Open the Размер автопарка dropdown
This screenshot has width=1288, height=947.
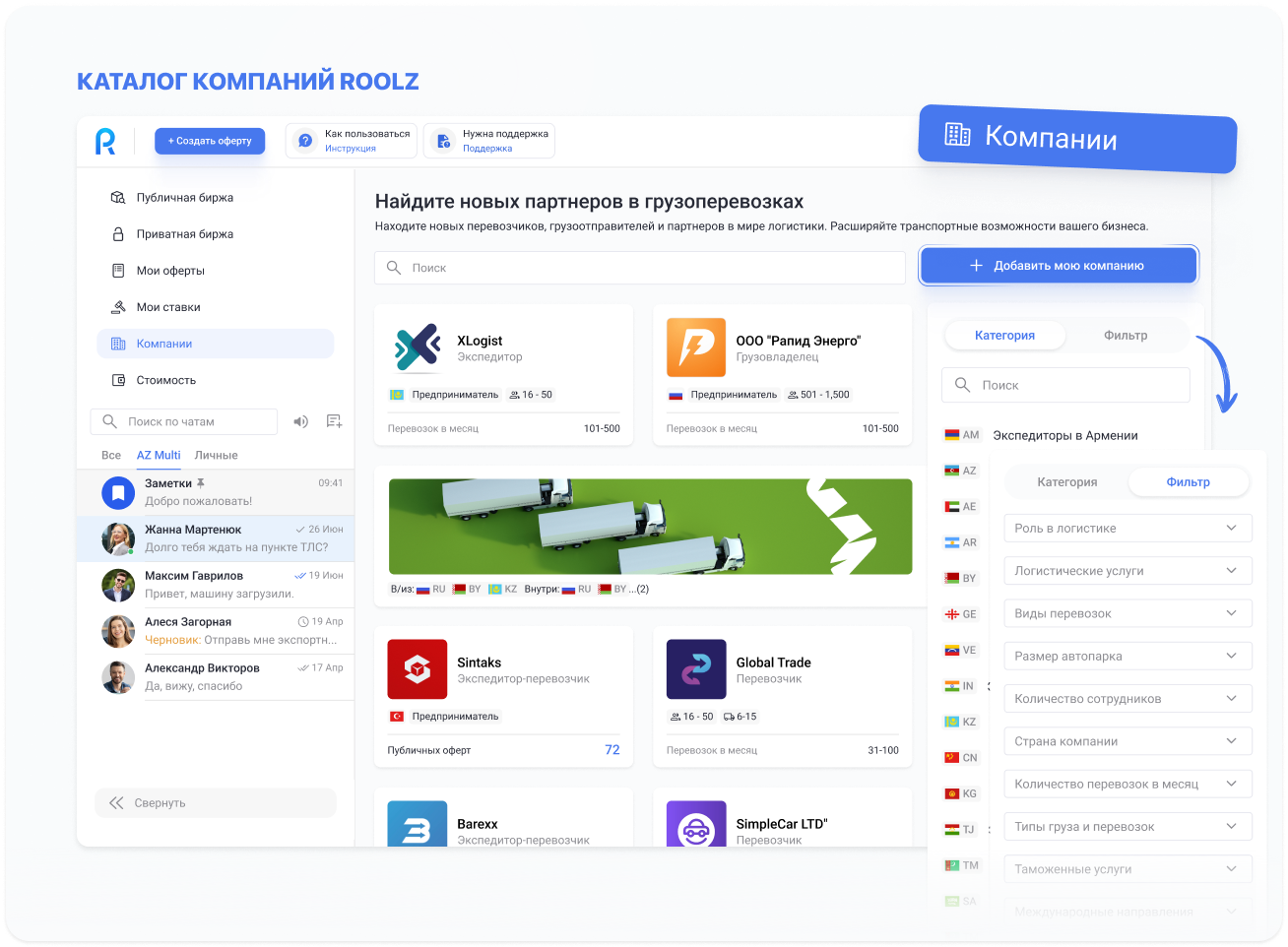point(1127,657)
